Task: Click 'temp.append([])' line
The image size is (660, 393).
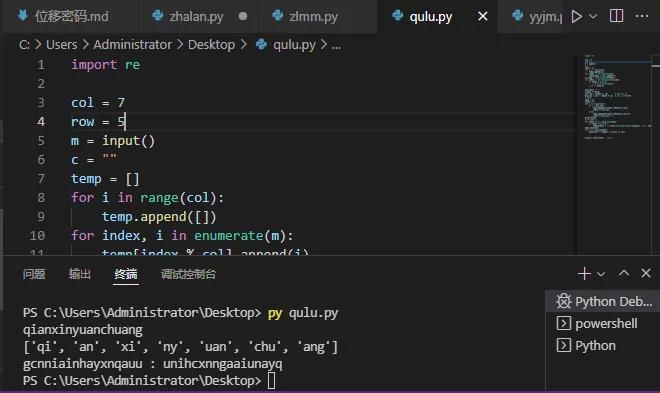Action: (x=159, y=217)
